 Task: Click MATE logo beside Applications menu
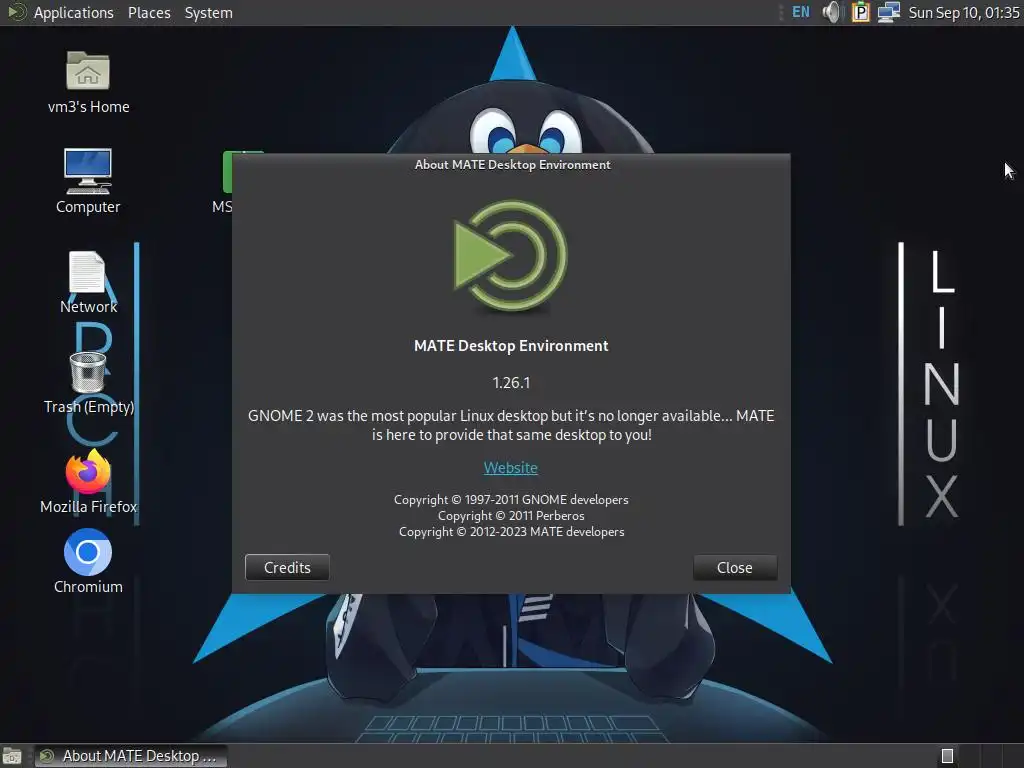point(16,12)
